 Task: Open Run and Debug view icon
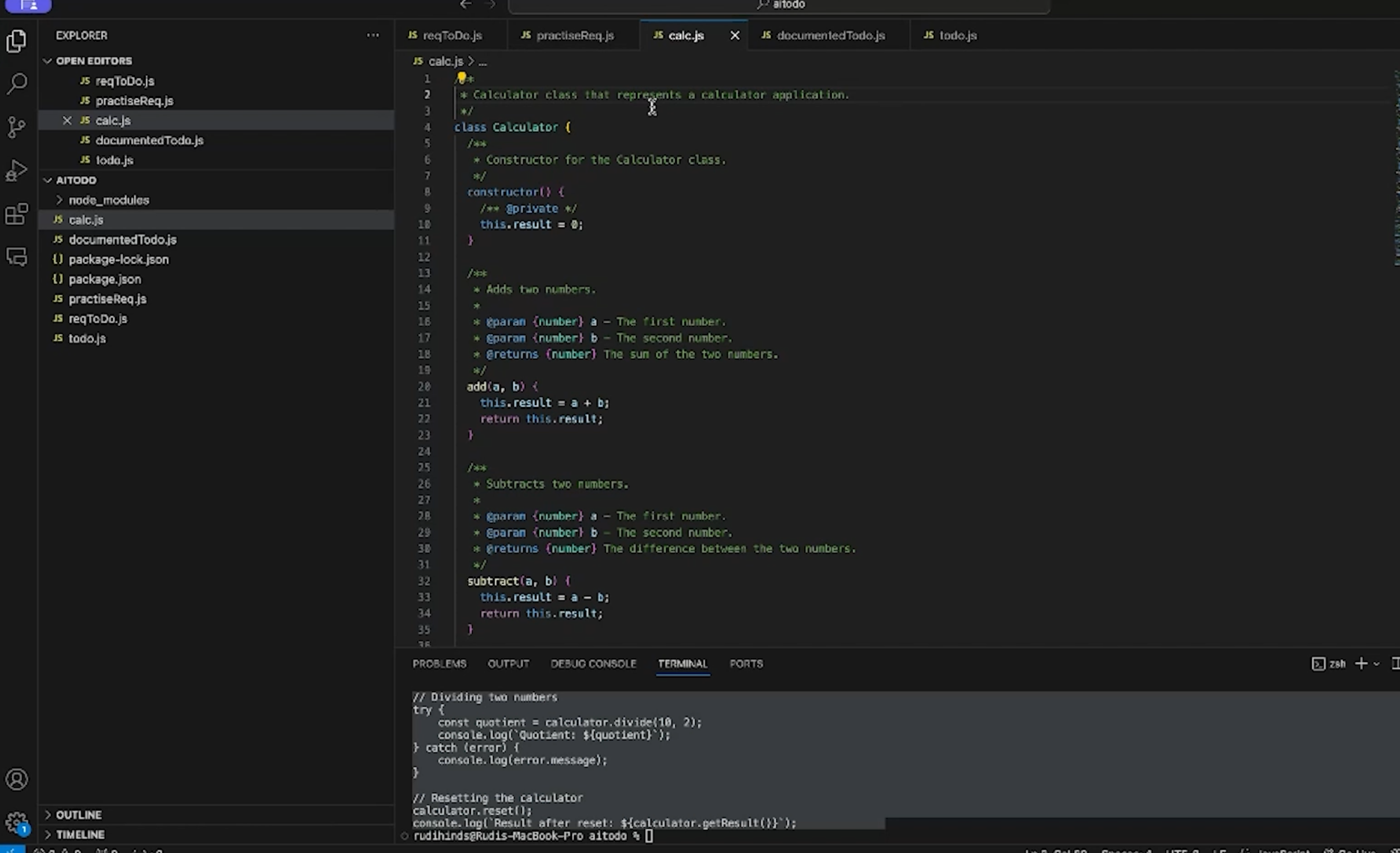click(x=16, y=170)
